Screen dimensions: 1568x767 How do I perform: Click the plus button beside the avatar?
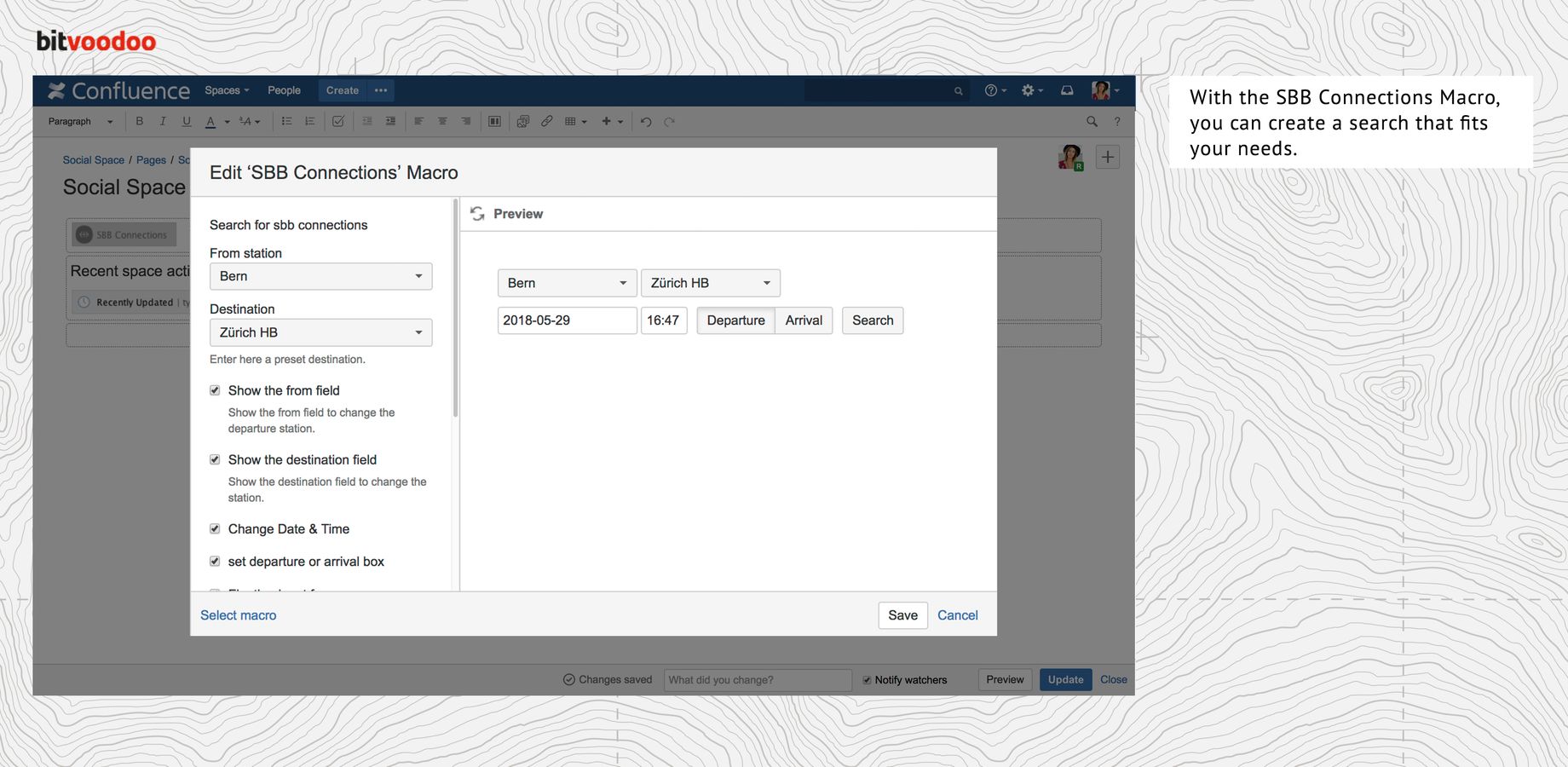pyautogui.click(x=1108, y=157)
